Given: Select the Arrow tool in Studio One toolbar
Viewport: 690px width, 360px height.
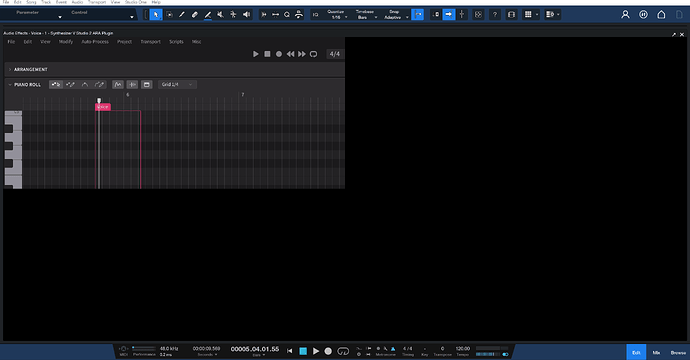Looking at the screenshot, I should (156, 15).
